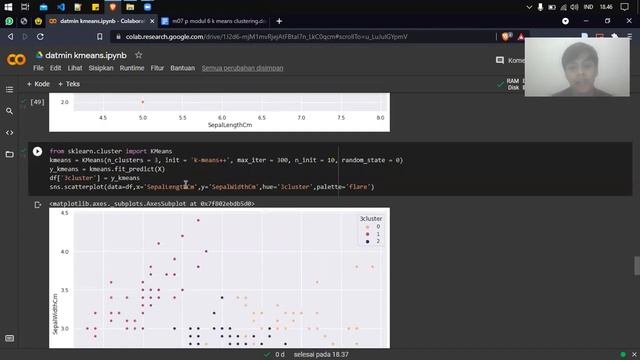Open the Runtime menu
Viewport: 640px width, 360px height.
132,68
